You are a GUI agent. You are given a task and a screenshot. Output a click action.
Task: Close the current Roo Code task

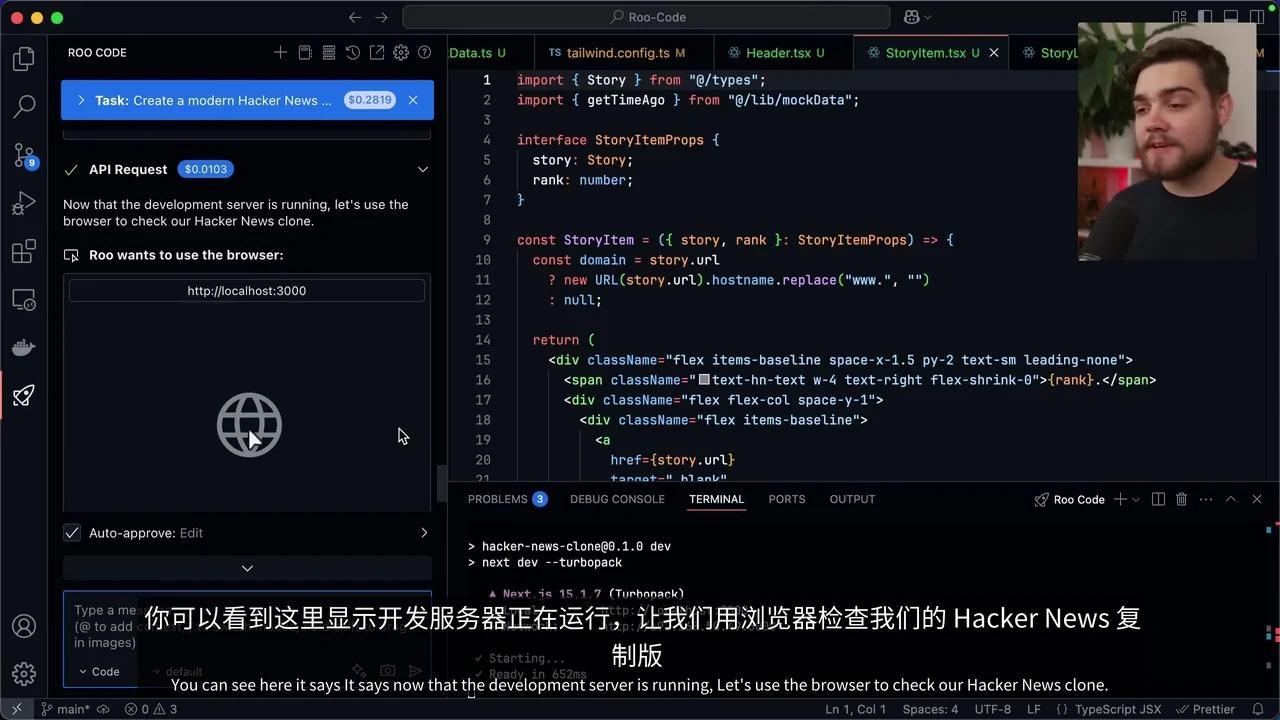coord(413,100)
